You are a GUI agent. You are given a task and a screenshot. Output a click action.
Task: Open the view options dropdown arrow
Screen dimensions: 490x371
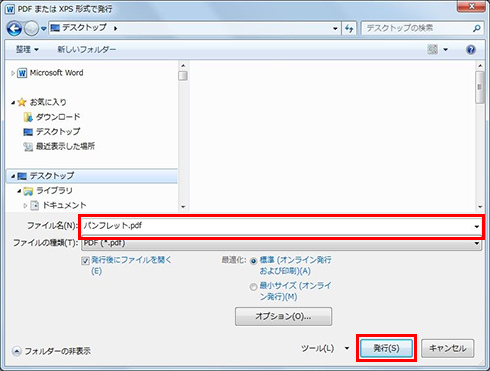[446, 50]
